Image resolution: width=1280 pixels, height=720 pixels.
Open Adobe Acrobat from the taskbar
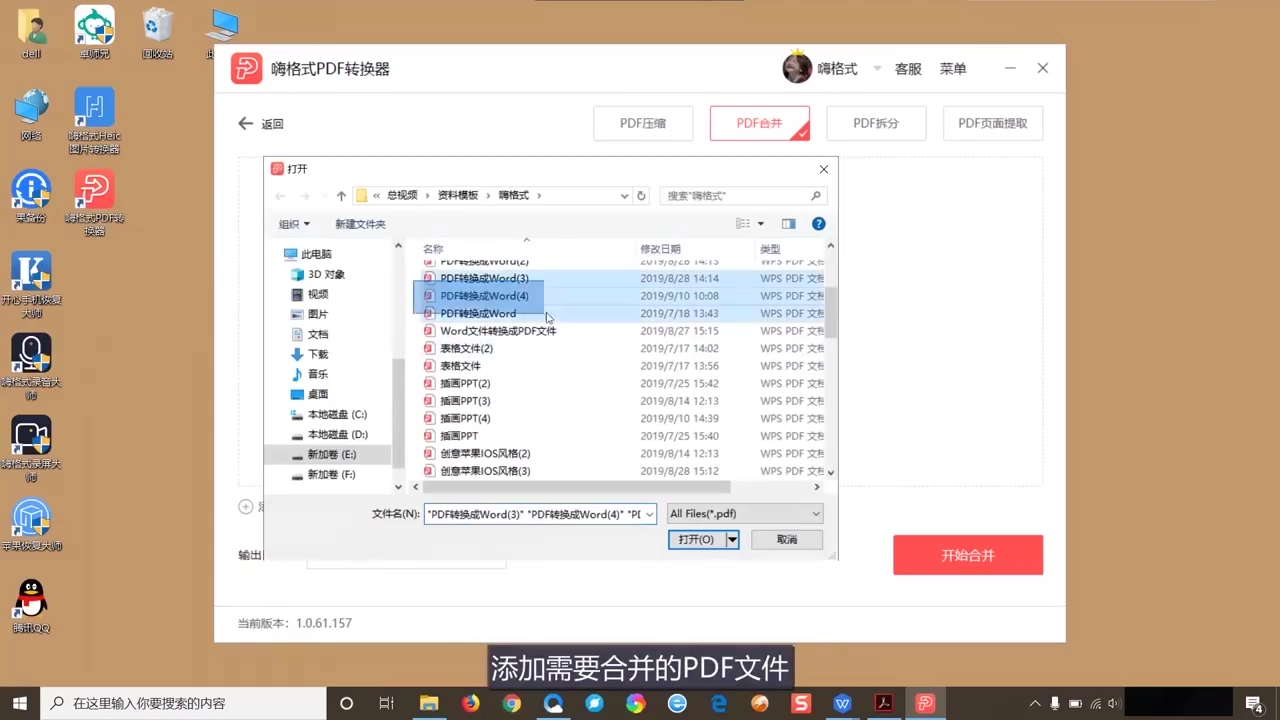884,703
